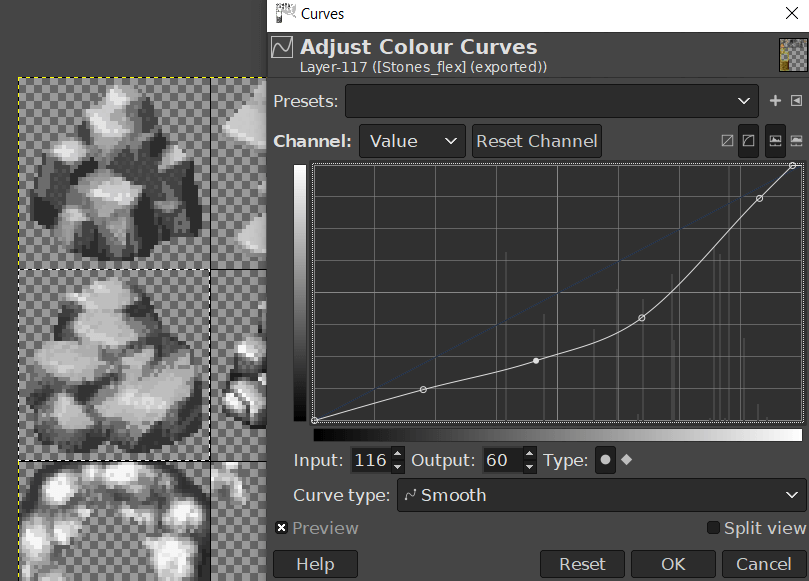Confirm changes with the OK button
809x581 pixels.
tap(672, 564)
